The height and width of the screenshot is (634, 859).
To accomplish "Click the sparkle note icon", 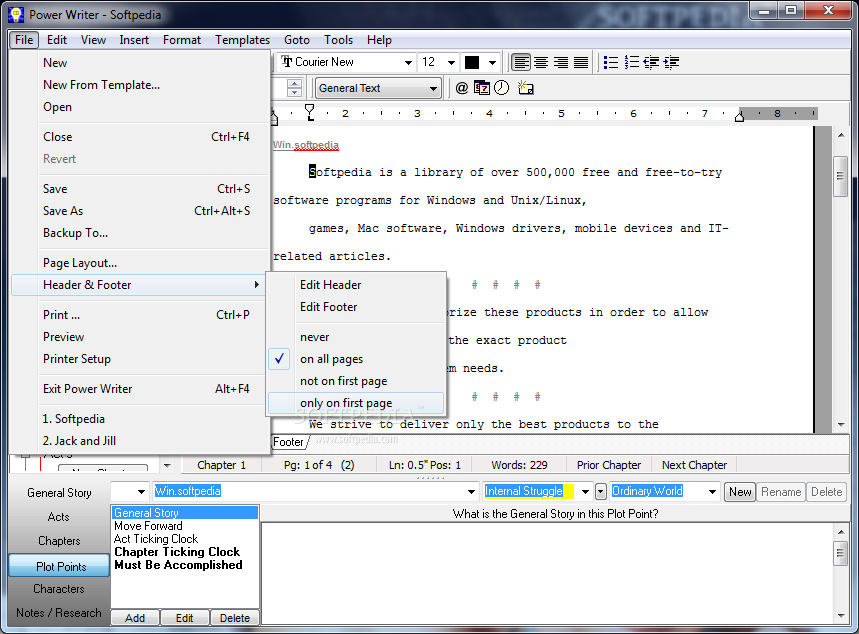I will [x=525, y=88].
